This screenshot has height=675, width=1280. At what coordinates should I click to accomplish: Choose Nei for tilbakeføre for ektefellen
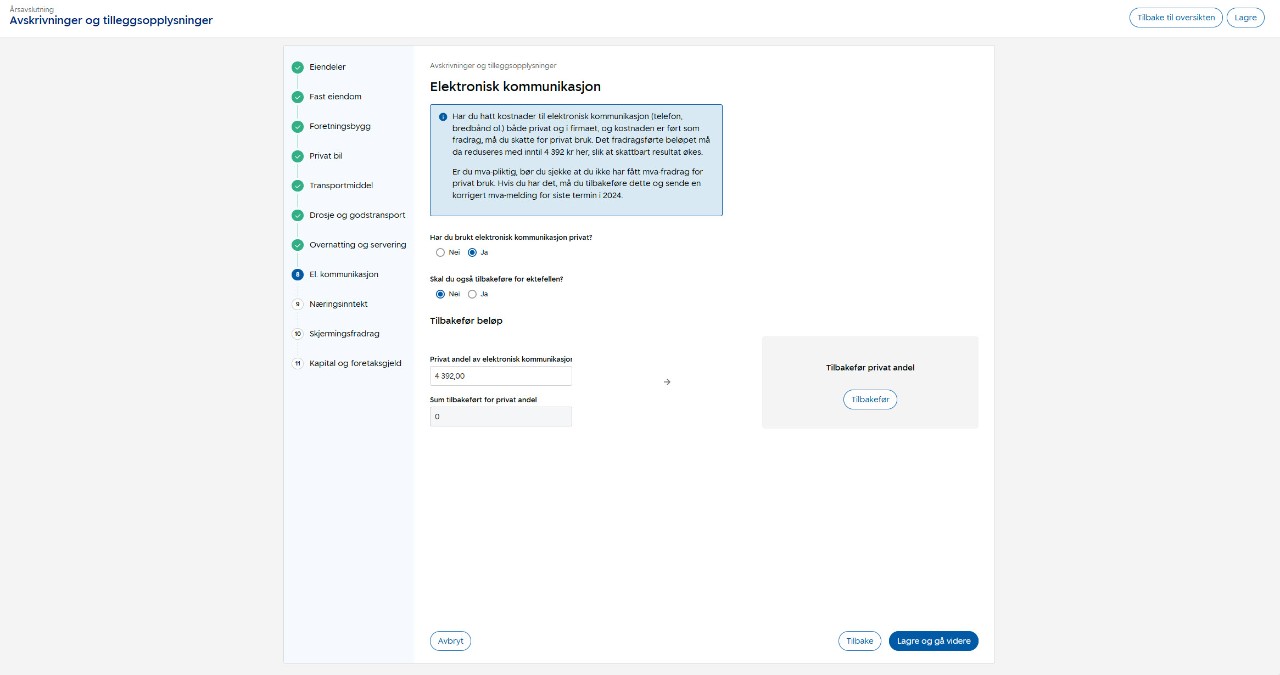click(x=440, y=294)
